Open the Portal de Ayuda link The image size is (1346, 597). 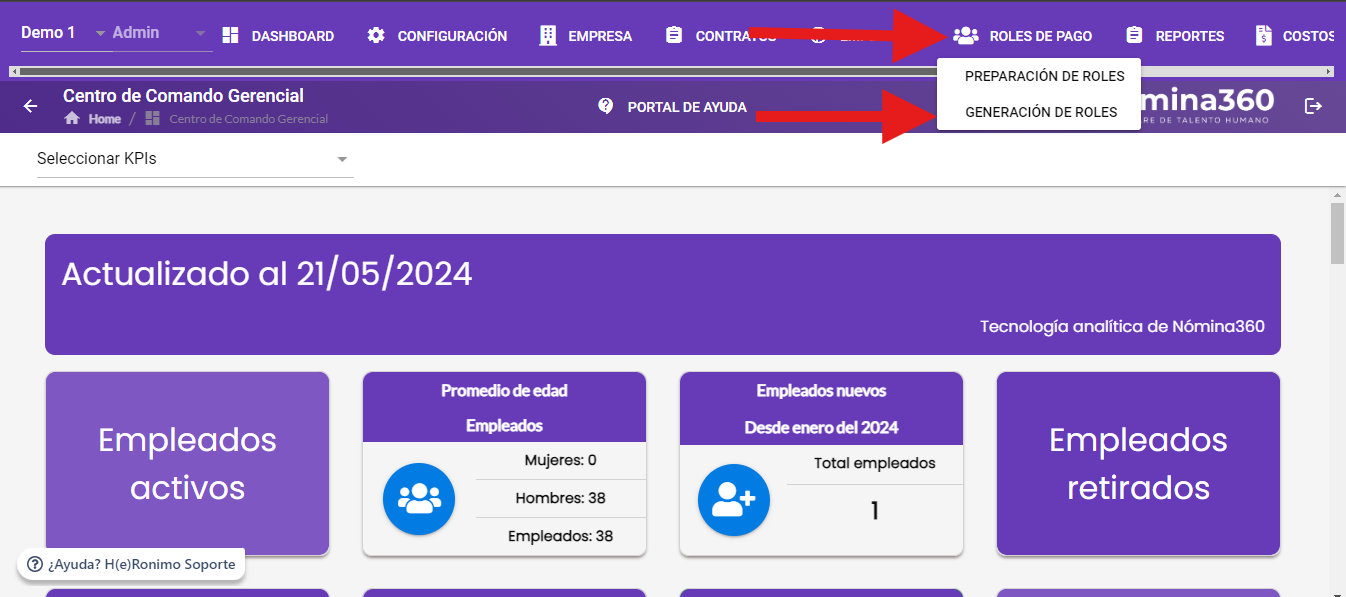(x=672, y=107)
